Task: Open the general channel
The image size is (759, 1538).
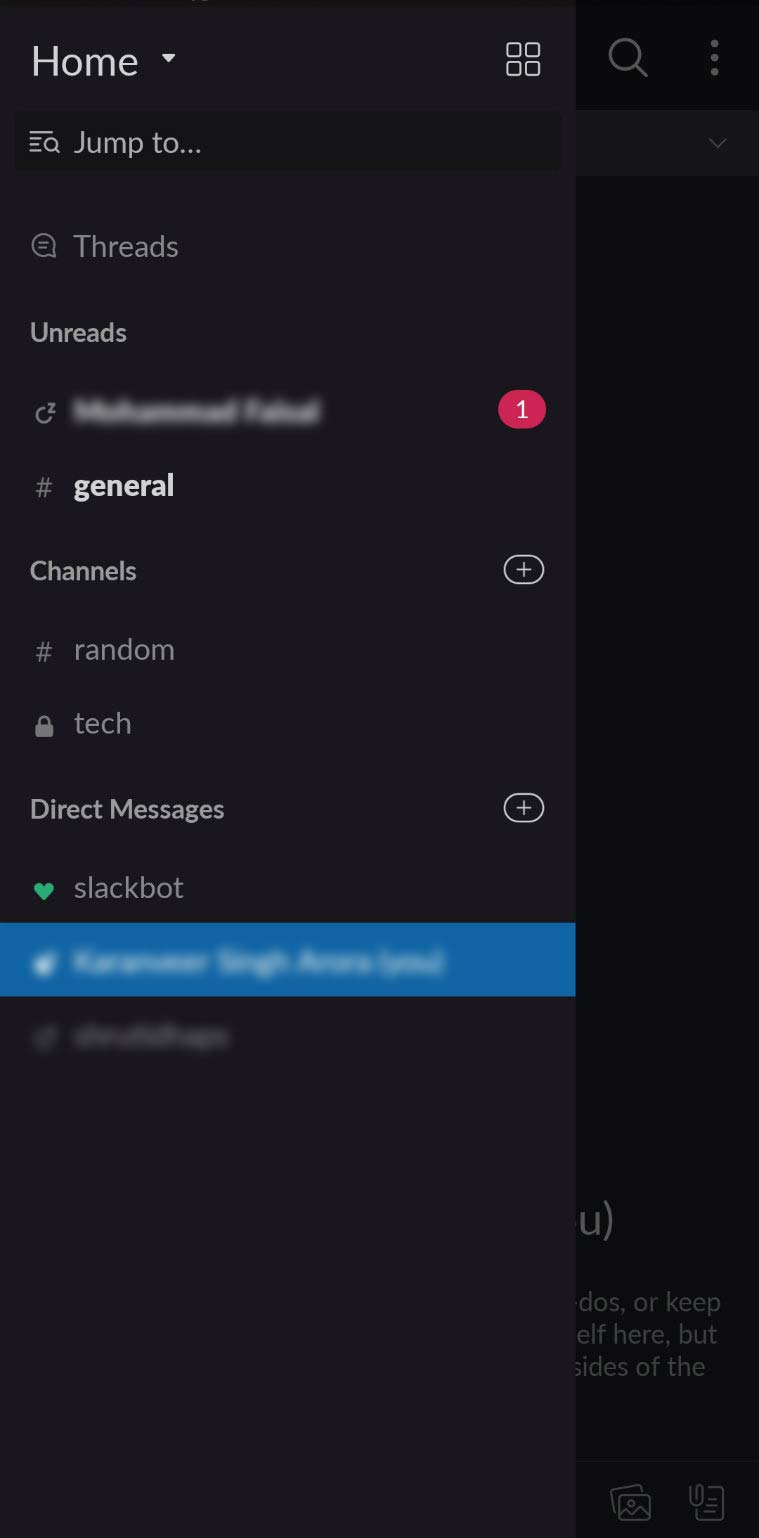Action: click(288, 486)
